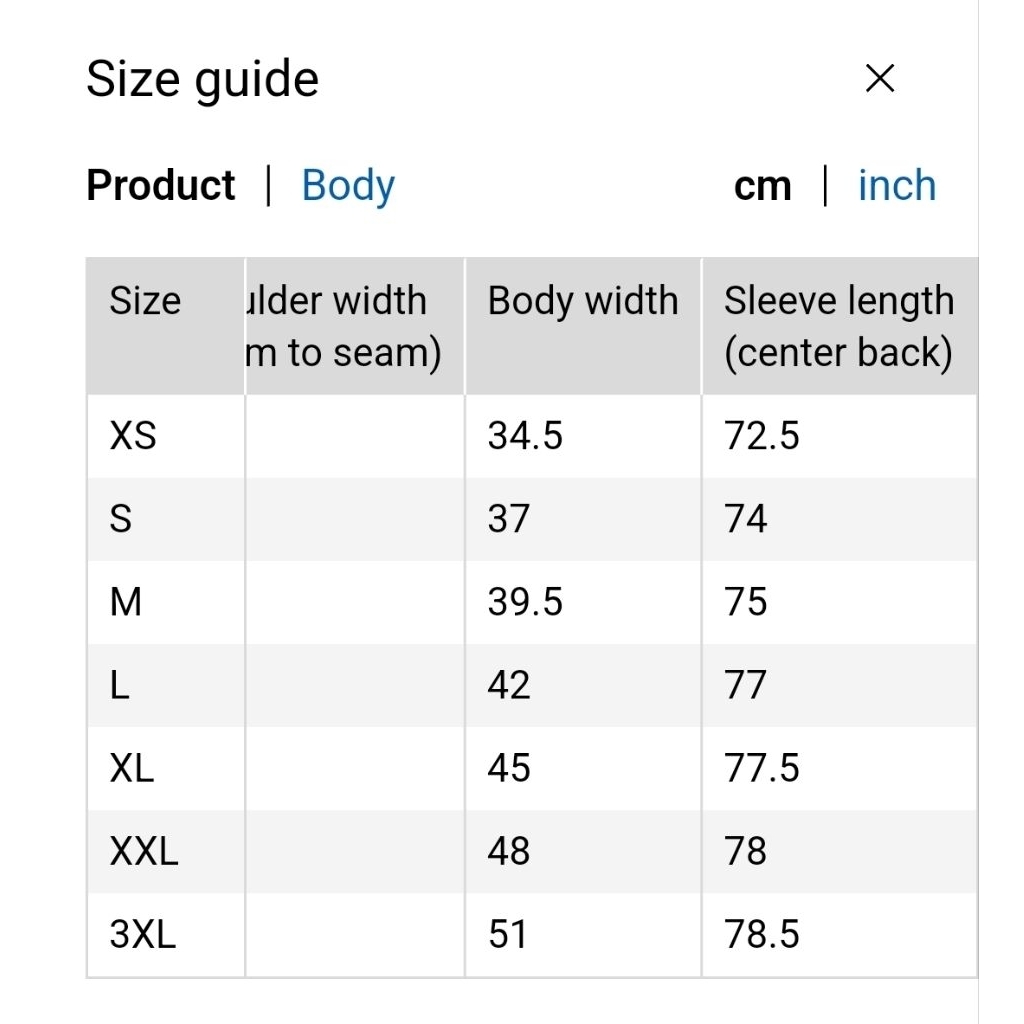
Task: Click the 72.5 sleeve length value
Action: (x=762, y=436)
